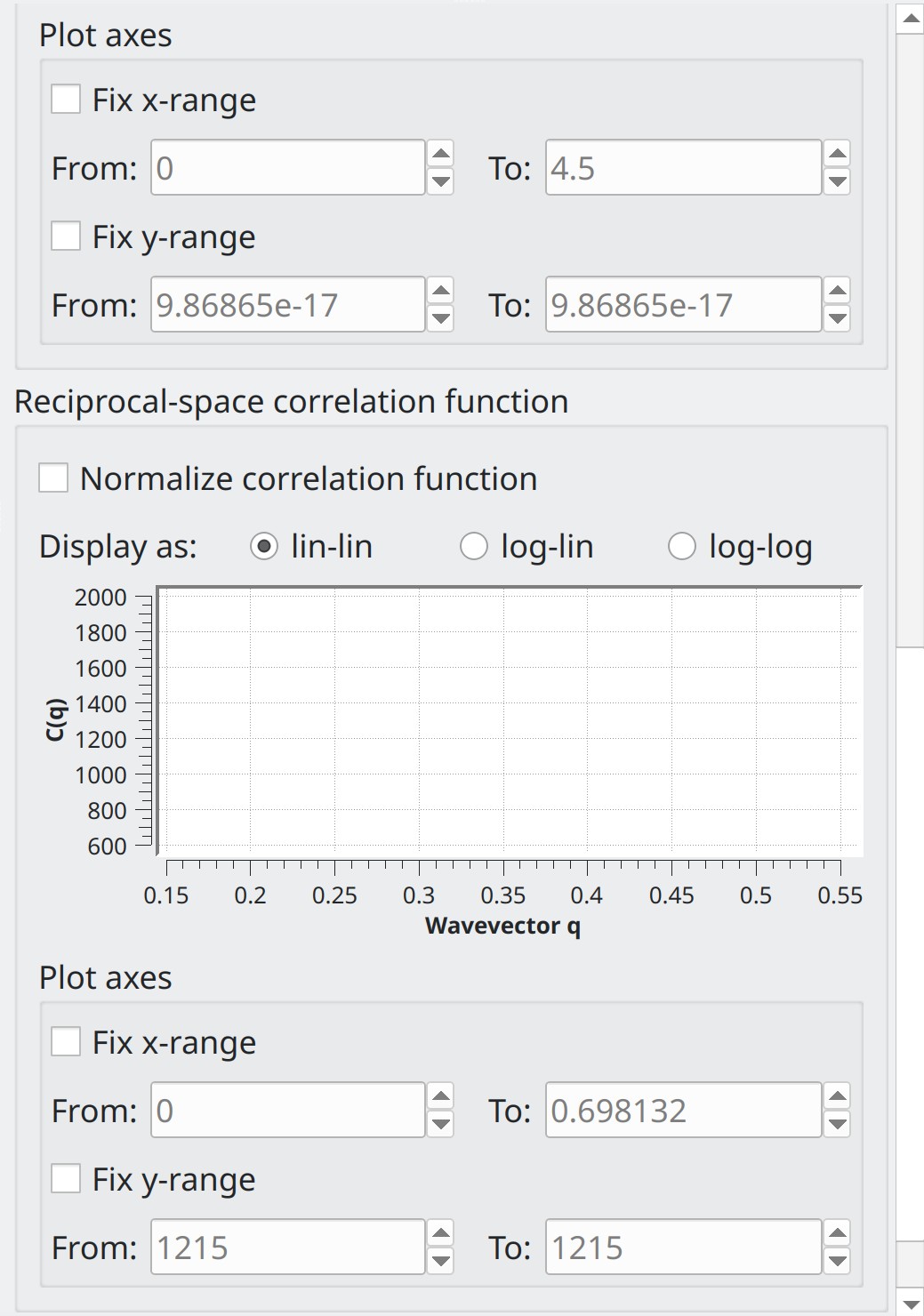Decrement lower y-range To value 1215
Viewport: 924px width, 1316px height.
click(x=837, y=1261)
